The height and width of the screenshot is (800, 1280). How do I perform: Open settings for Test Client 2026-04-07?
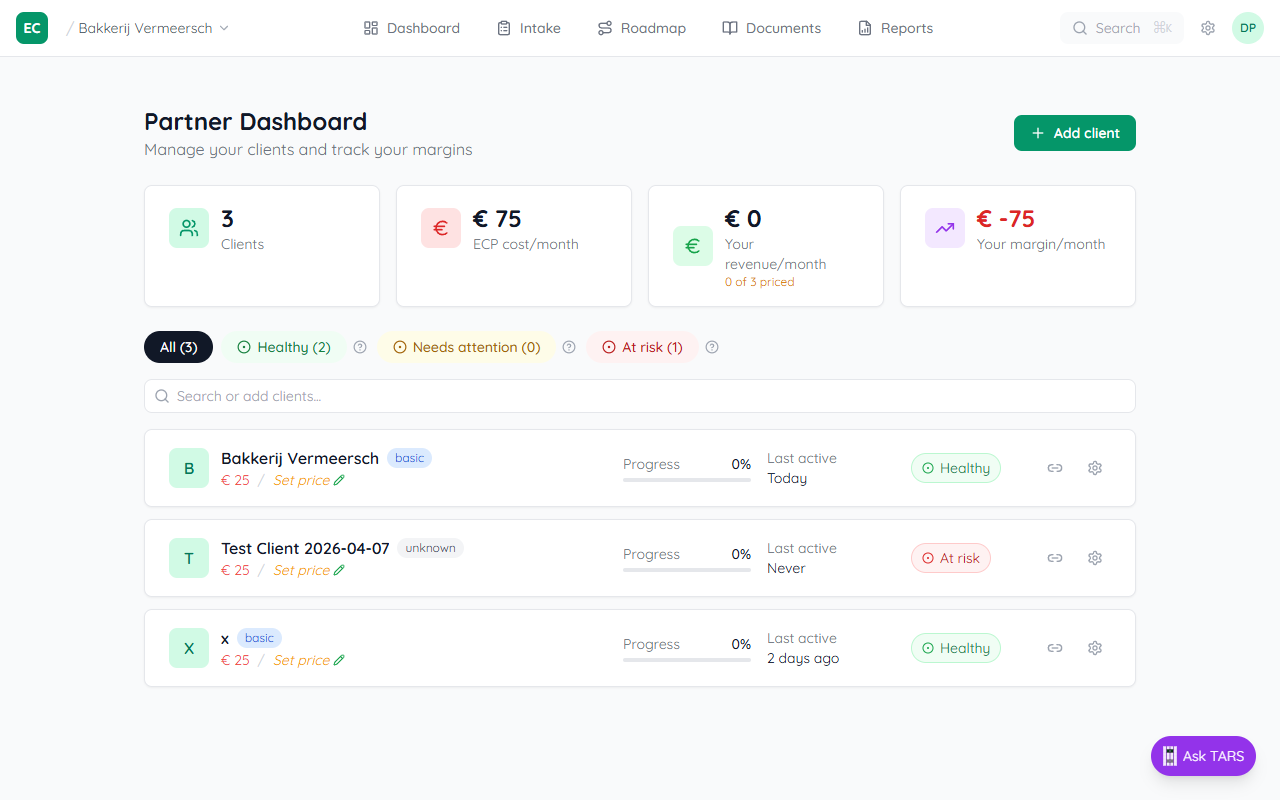1094,557
